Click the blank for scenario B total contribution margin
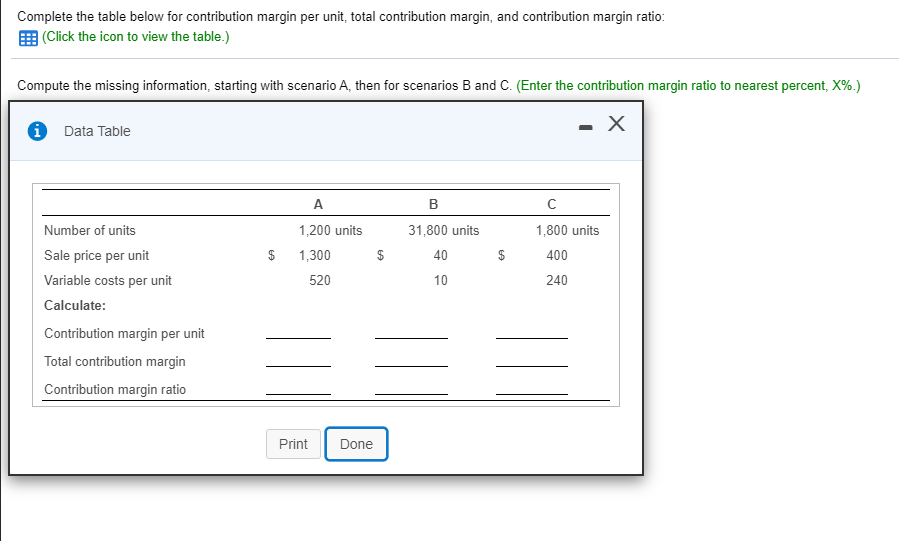The image size is (899, 541). pos(411,360)
